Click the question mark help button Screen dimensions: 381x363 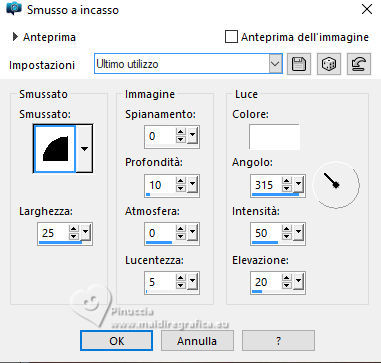[278, 341]
